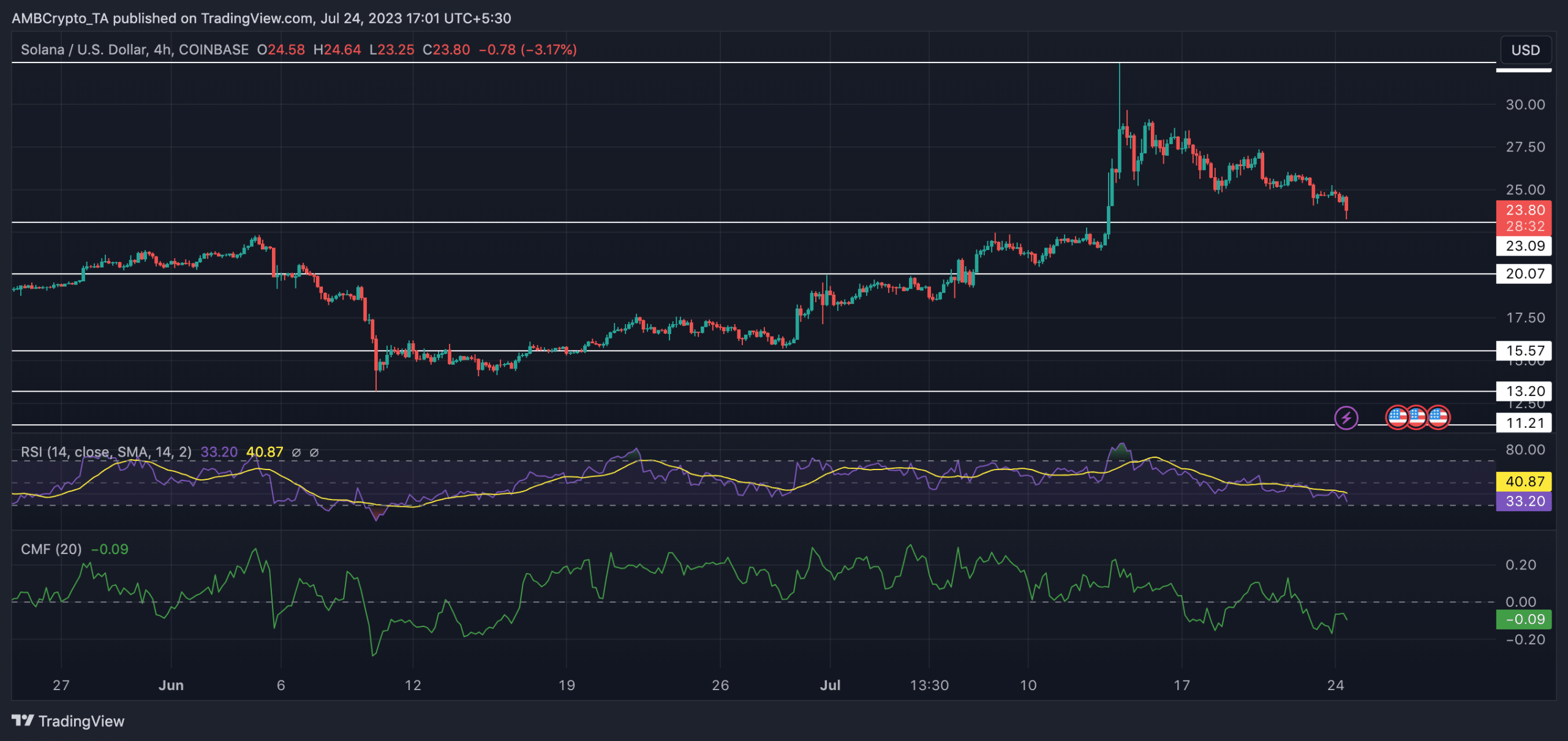The image size is (1568, 741).
Task: Click the 27.50 price axis tick
Action: [1525, 146]
